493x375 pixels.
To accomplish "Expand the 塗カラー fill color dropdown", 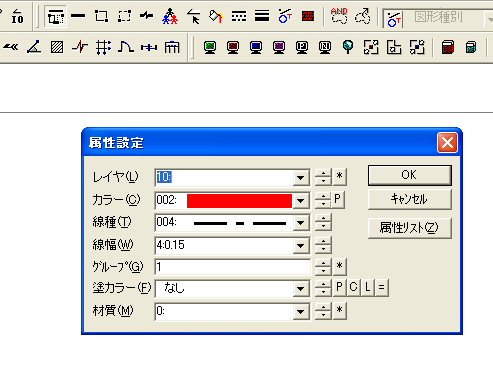I will (x=300, y=288).
